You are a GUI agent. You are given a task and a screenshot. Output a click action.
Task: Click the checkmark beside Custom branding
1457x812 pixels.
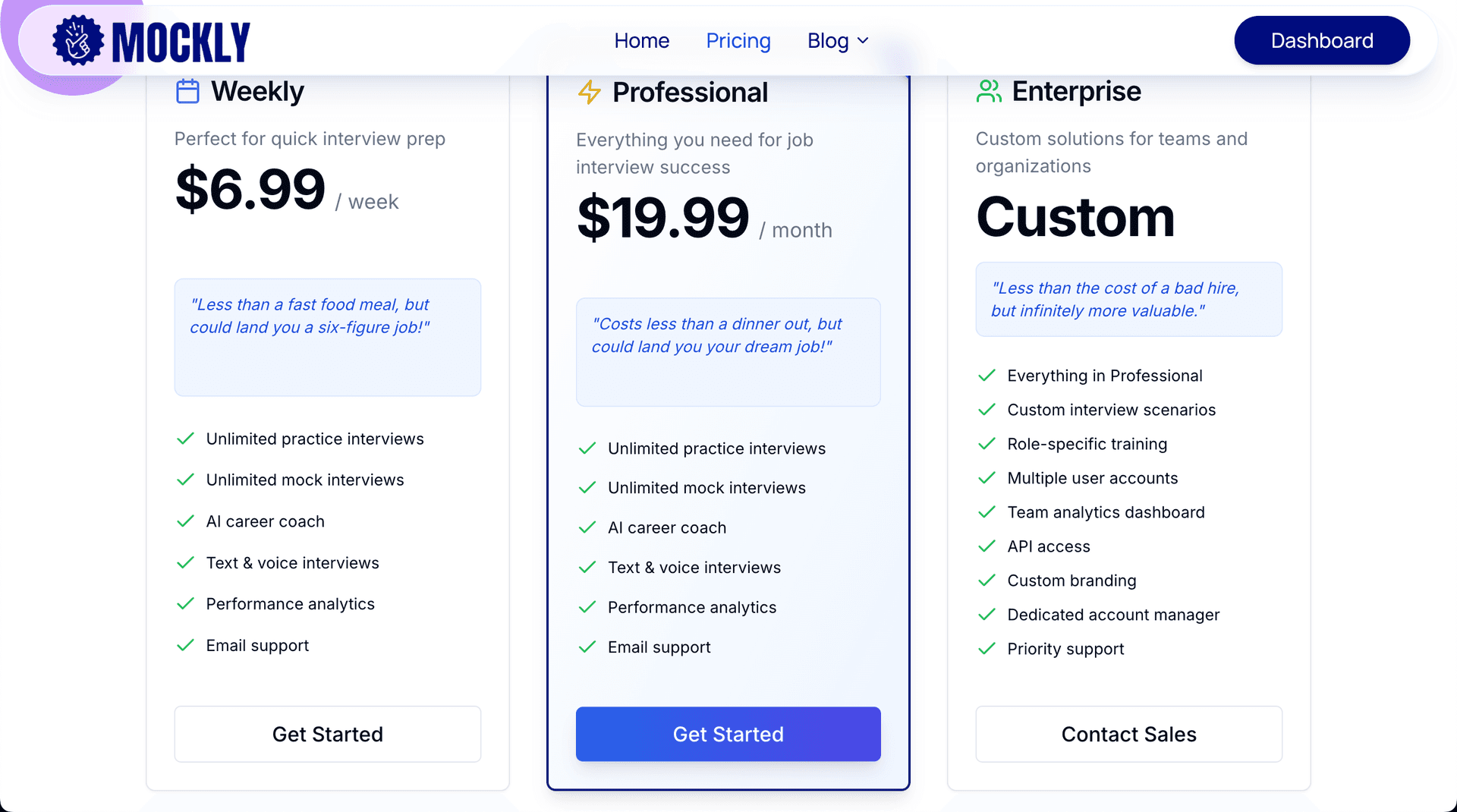pyautogui.click(x=987, y=581)
